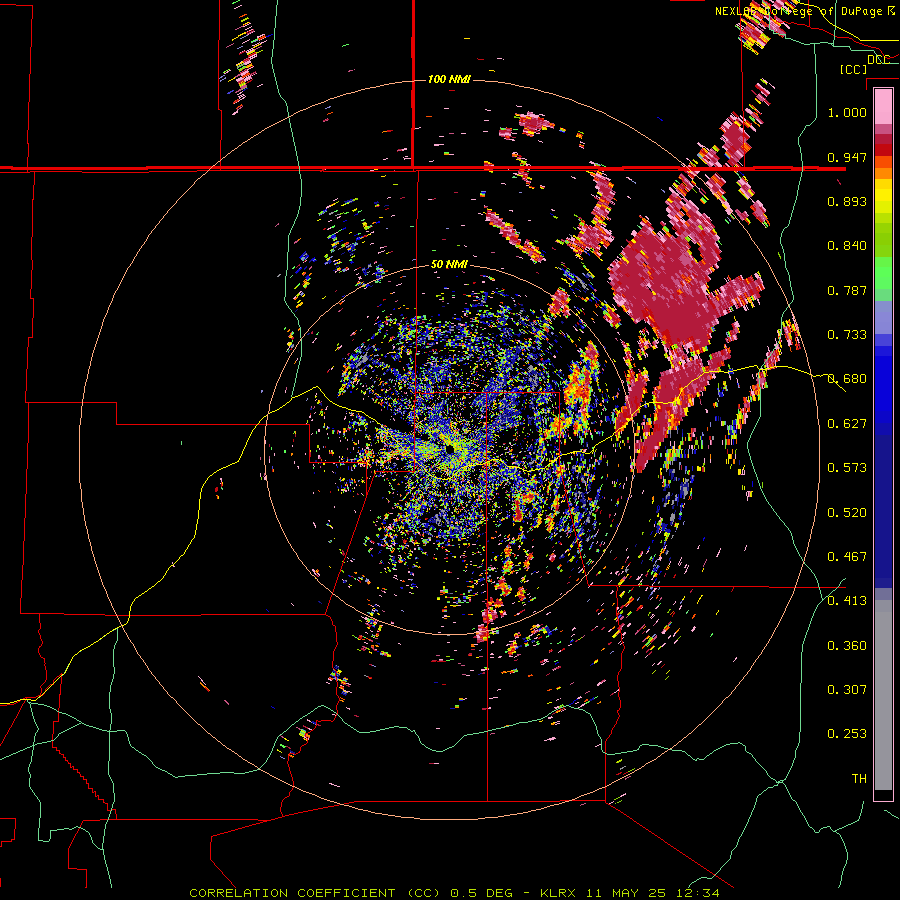Viewport: 900px width, 900px height.
Task: Pick the bright green color bar segment
Action: coord(883,273)
